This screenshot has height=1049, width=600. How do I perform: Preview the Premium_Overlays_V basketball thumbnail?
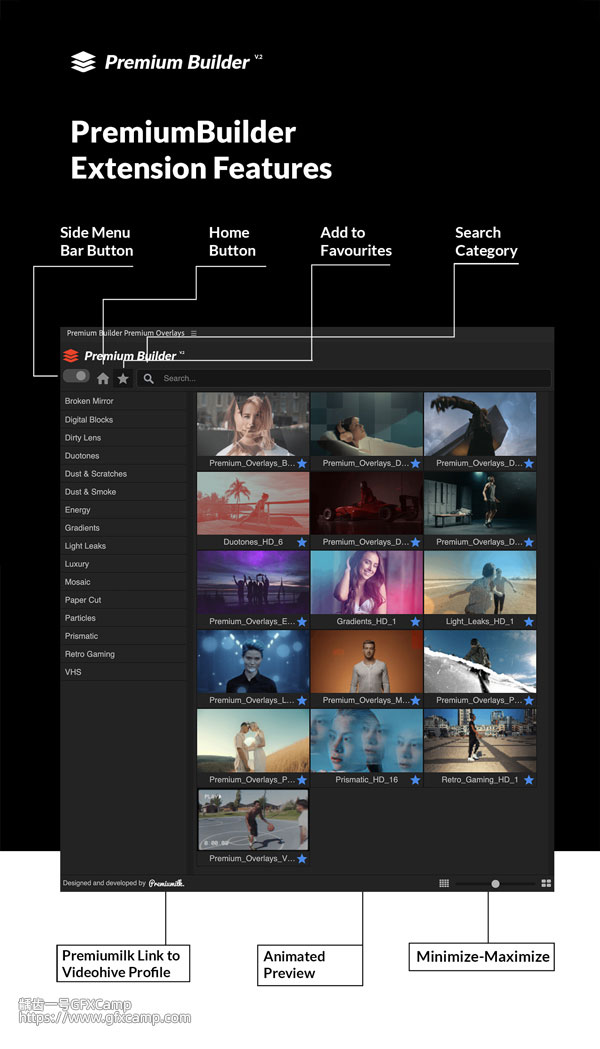pos(253,820)
